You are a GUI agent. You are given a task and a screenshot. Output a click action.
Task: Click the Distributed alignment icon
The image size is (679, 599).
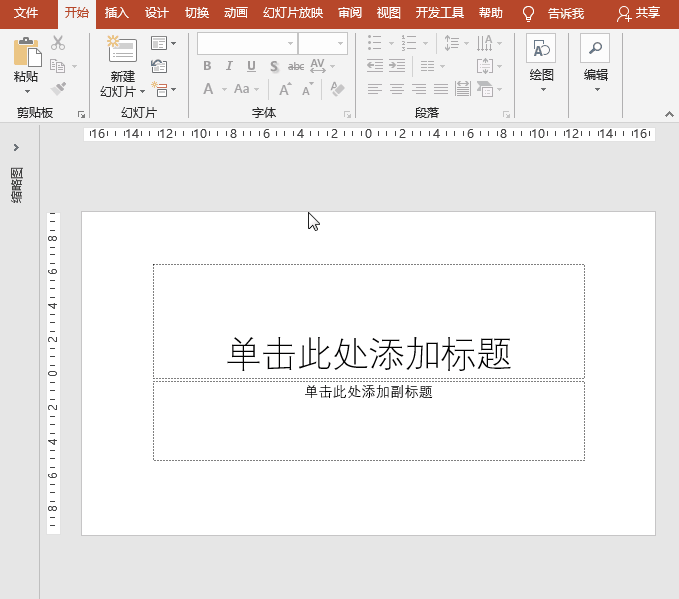463,89
